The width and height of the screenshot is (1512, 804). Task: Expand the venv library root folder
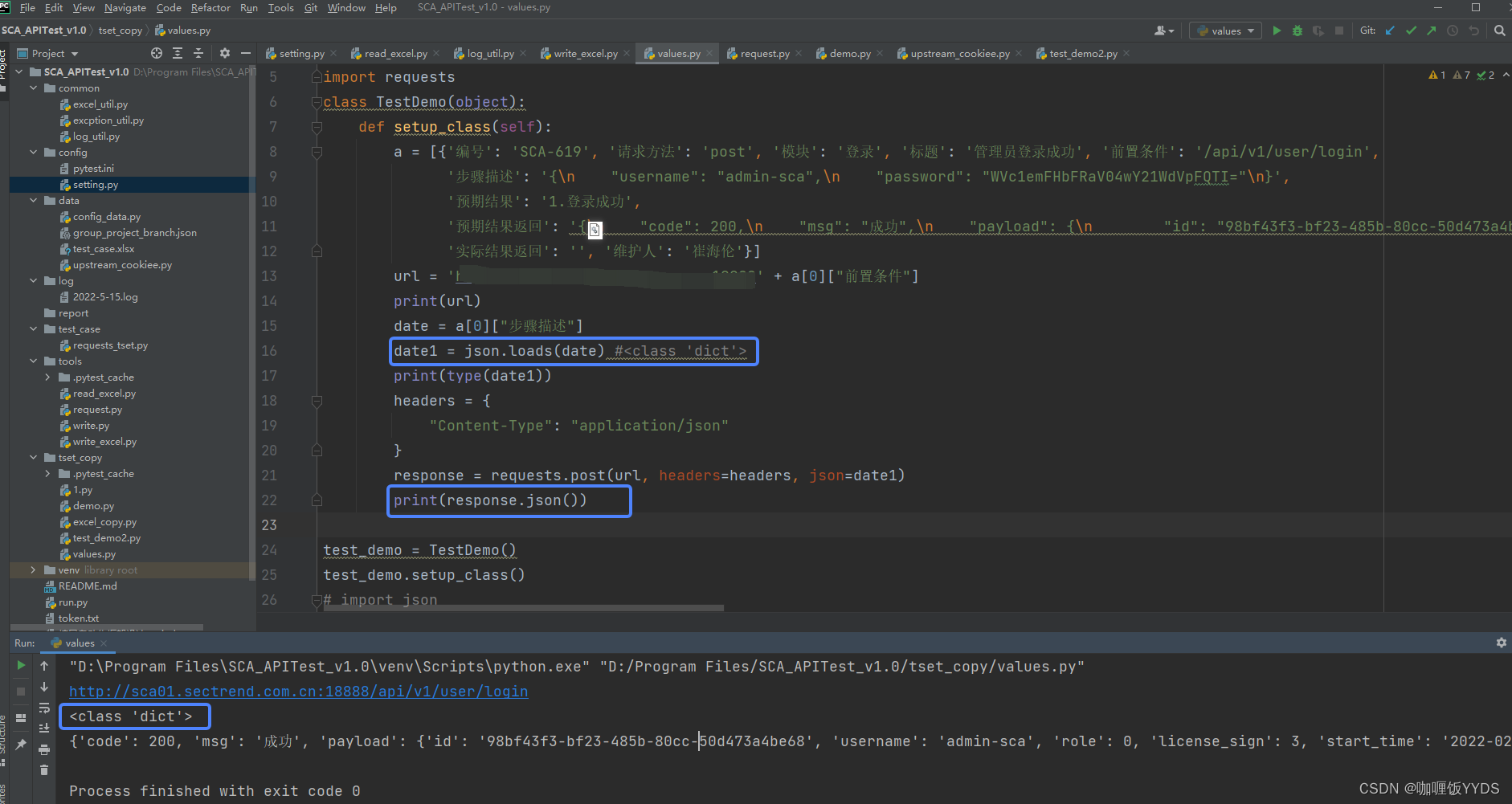coord(34,570)
